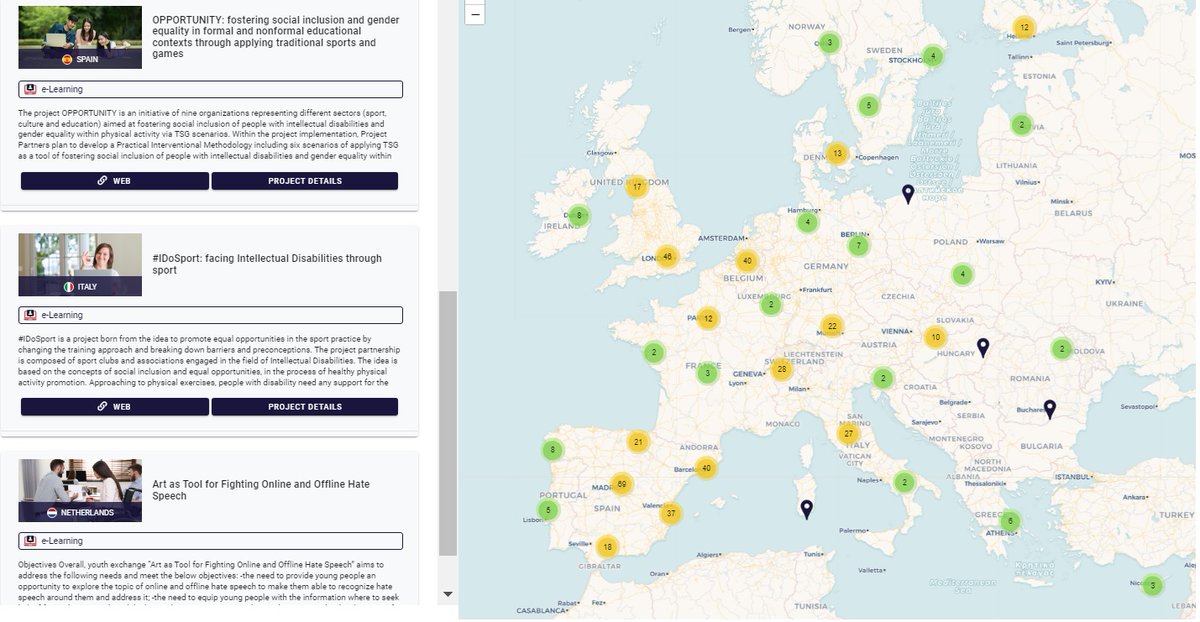This screenshot has height=622, width=1200.
Task: Open cluster marker 3 in southern France
Action: (707, 374)
